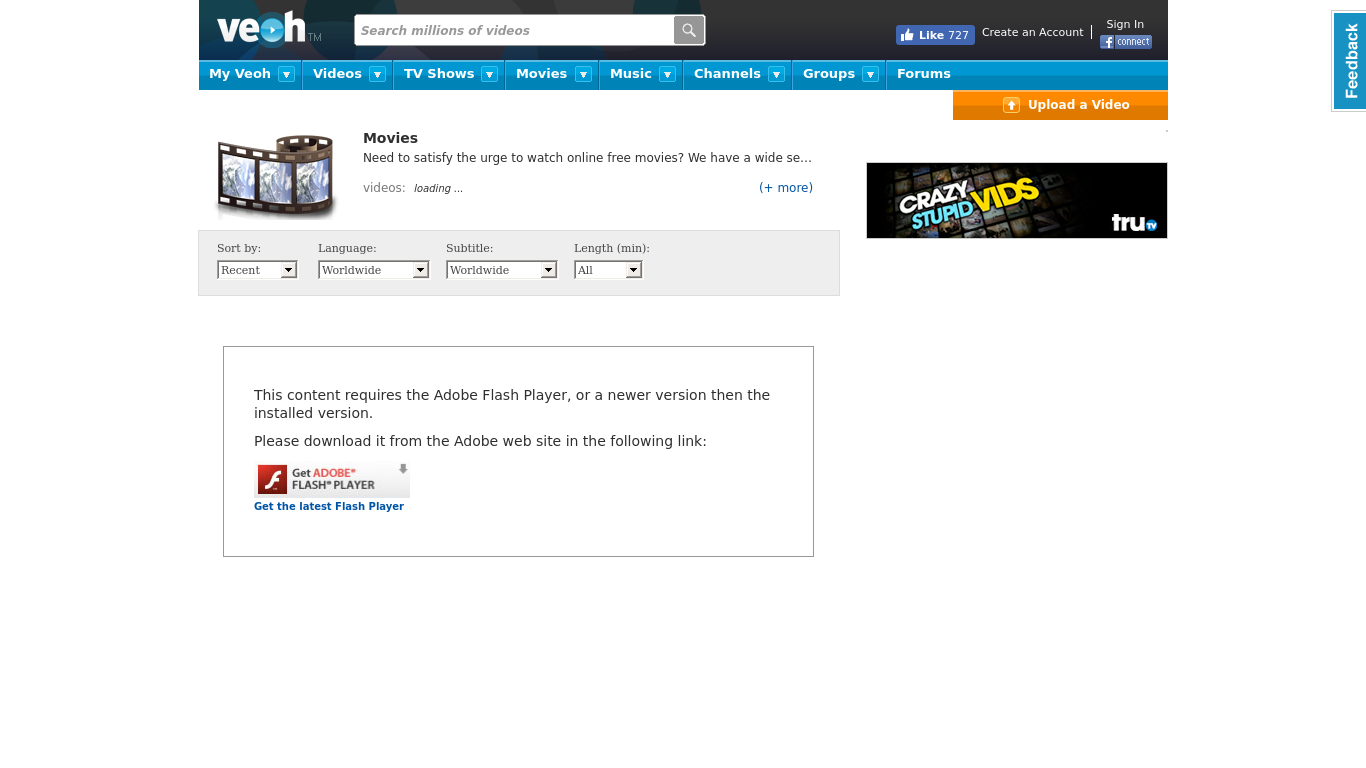Viewport: 1366px width, 768px height.
Task: Expand the TV Shows menu arrow
Action: [489, 74]
